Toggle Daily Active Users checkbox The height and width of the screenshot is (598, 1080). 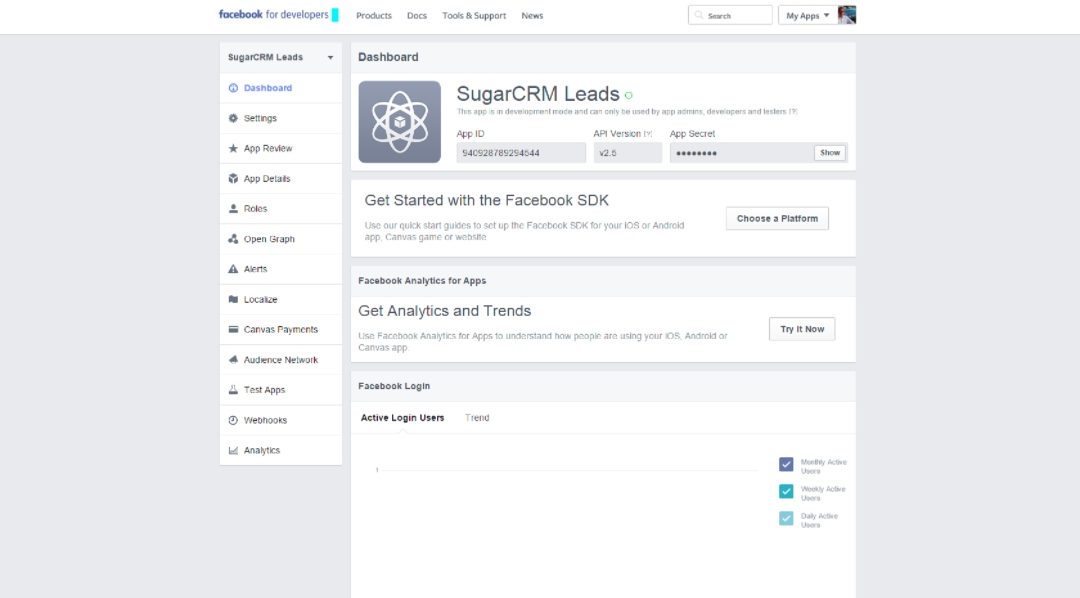tap(786, 518)
